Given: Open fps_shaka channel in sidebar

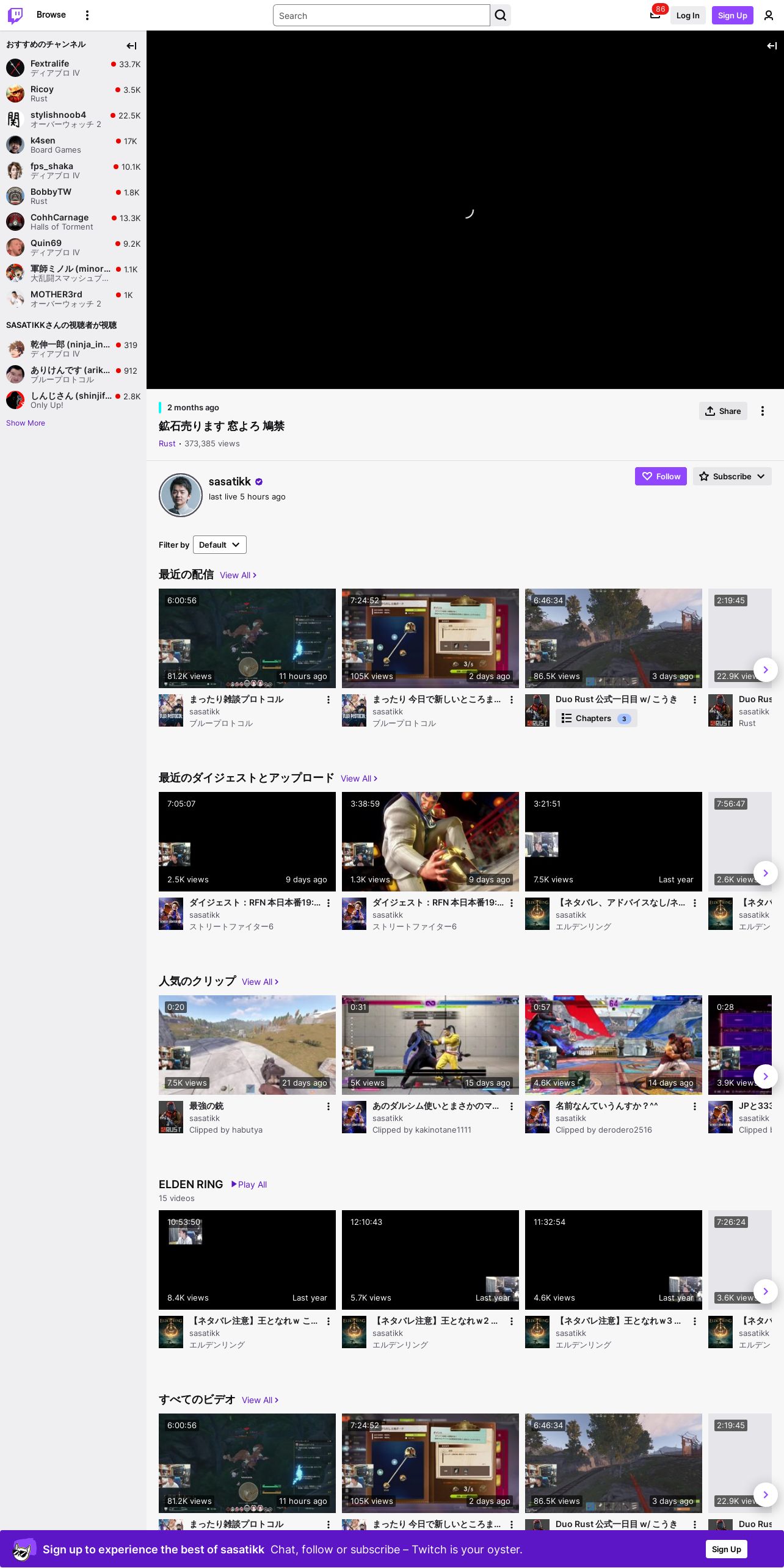Looking at the screenshot, I should click(x=73, y=170).
